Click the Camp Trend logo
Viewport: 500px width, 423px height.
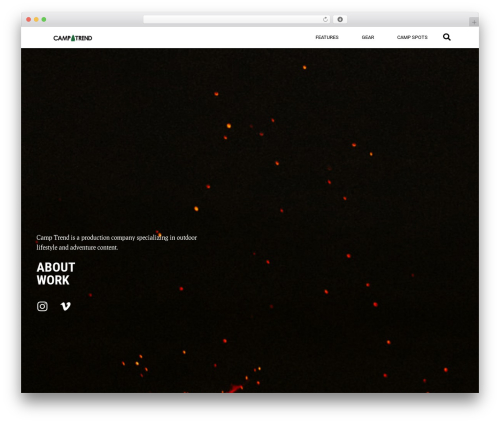pos(73,38)
